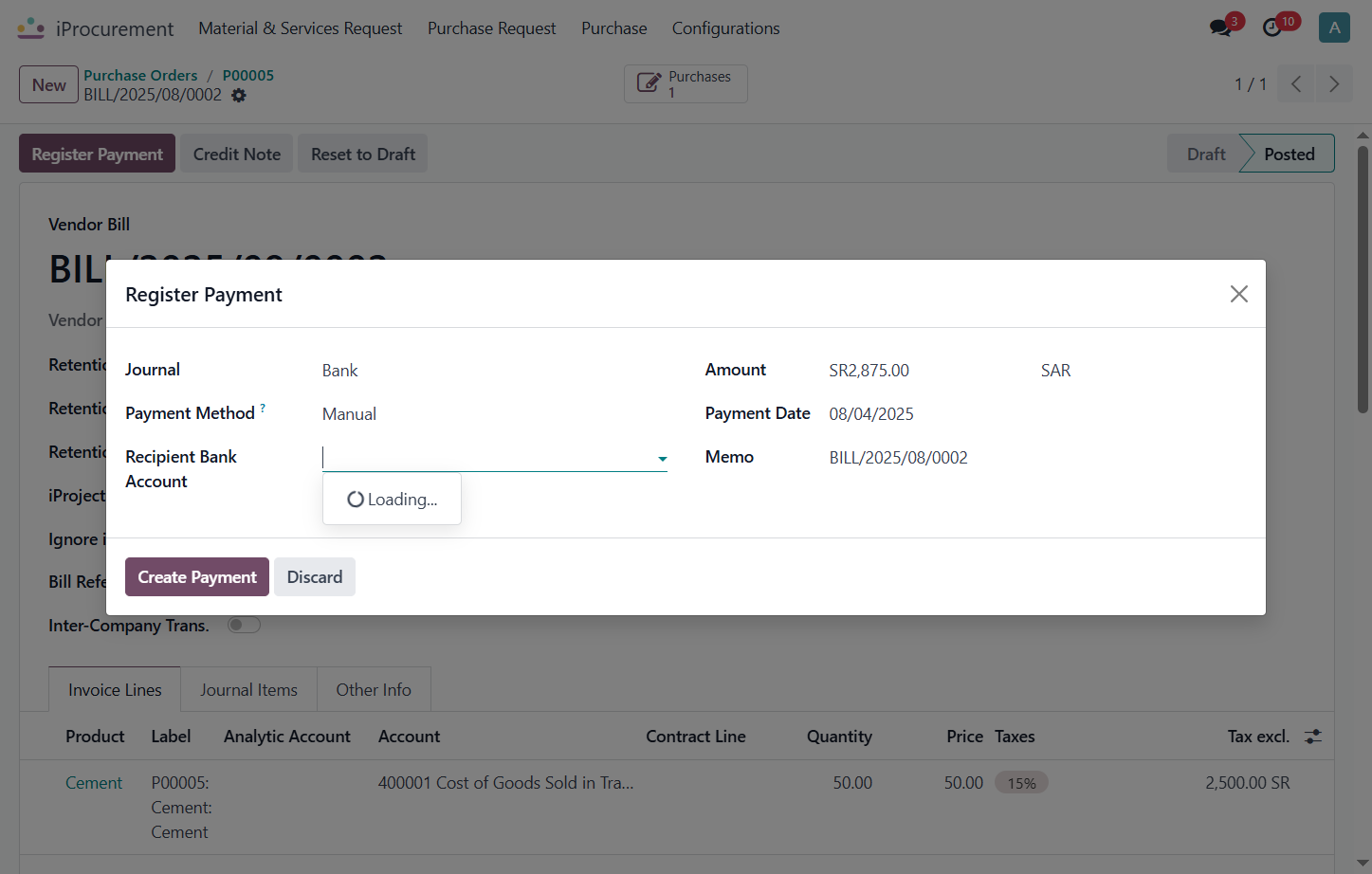
Task: Click the New button
Action: [x=49, y=84]
